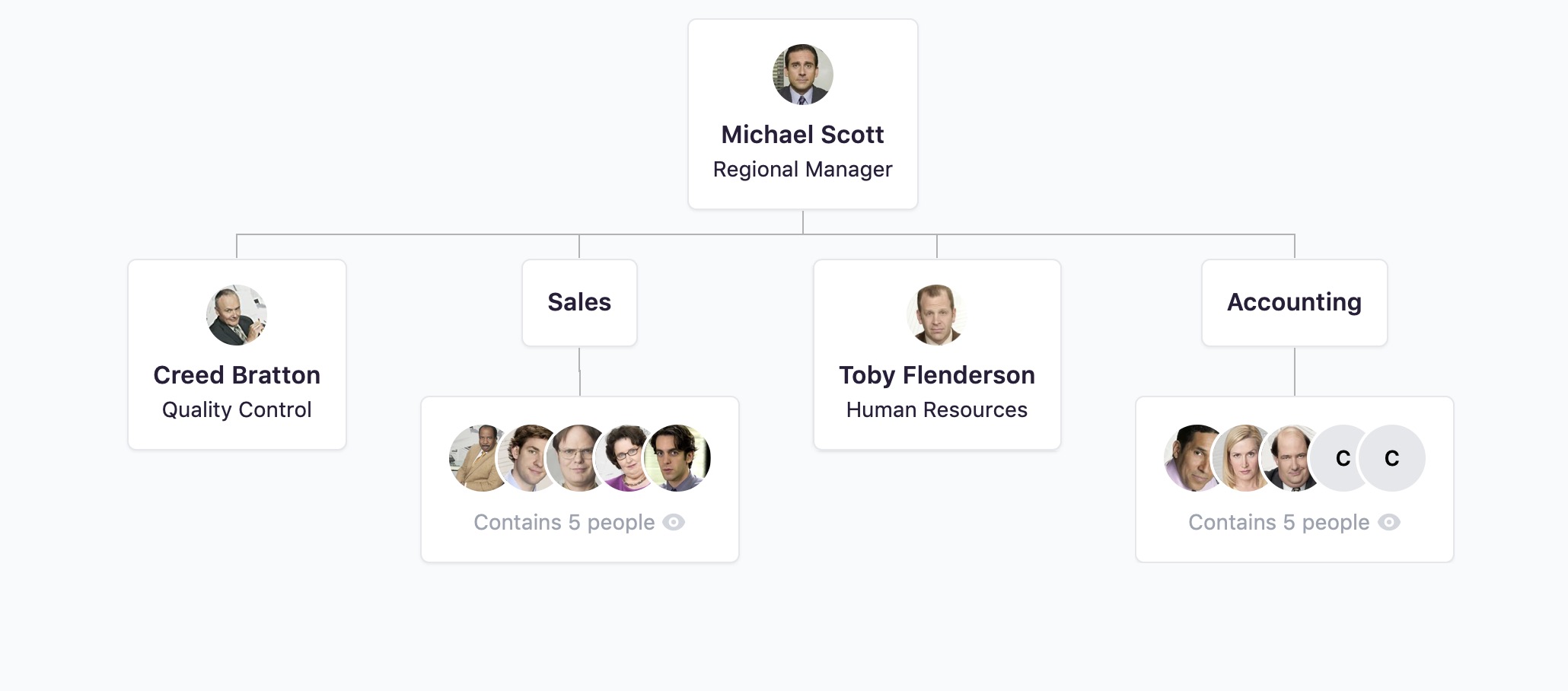Click first avatar in Accounting group
The image size is (1568, 691).
1189,458
